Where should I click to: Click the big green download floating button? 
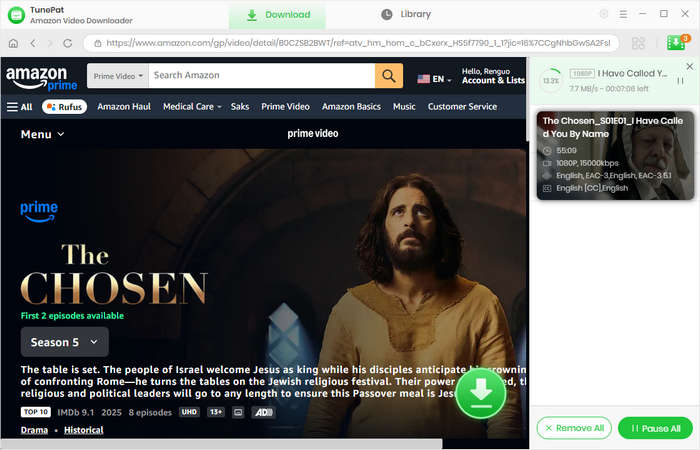point(481,394)
